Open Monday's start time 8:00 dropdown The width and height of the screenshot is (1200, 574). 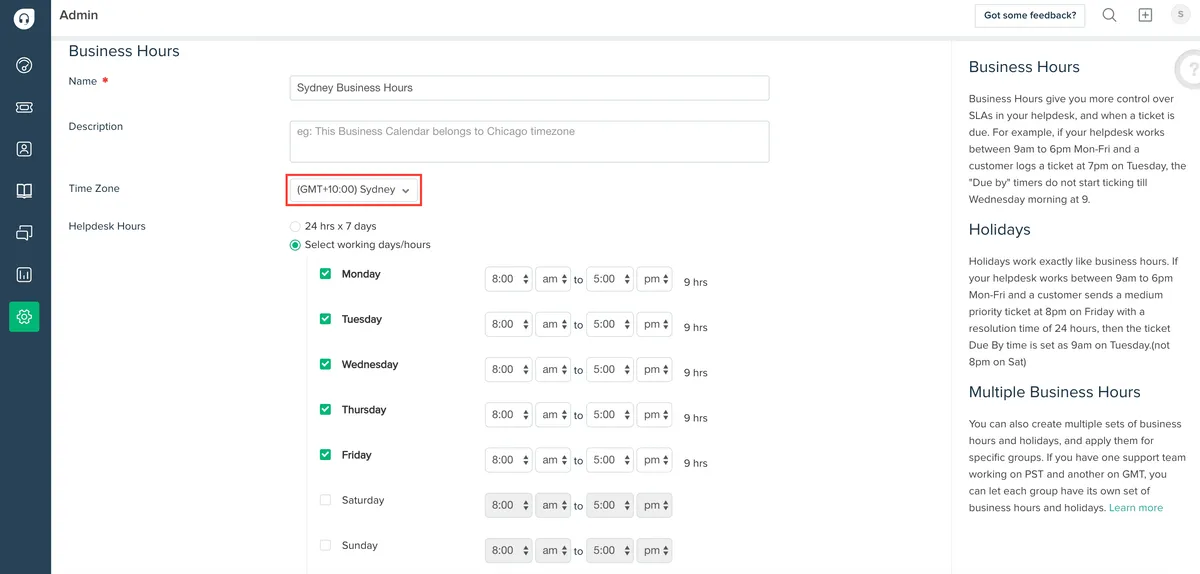point(509,279)
